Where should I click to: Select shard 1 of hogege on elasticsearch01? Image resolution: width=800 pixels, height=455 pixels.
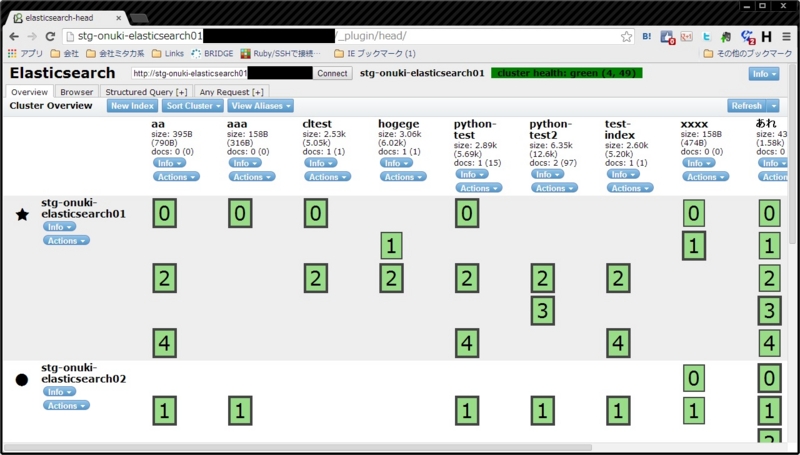391,246
